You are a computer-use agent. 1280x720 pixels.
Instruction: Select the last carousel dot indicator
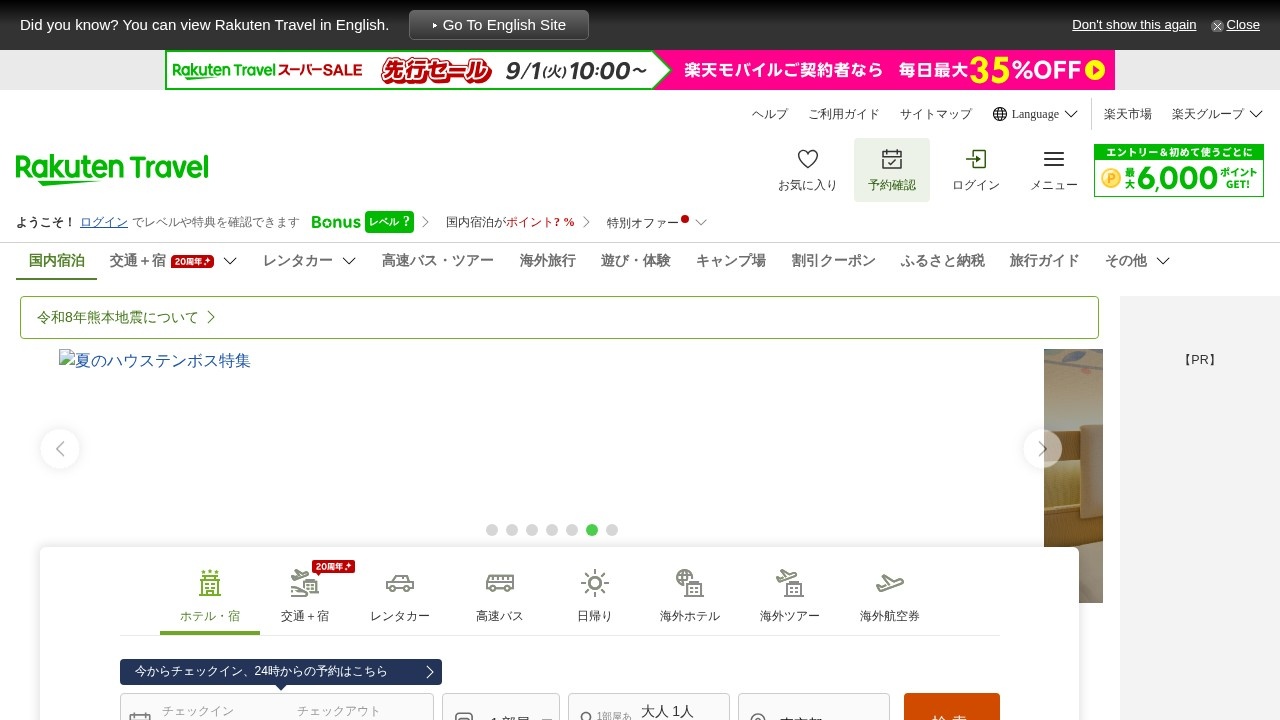tap(612, 530)
